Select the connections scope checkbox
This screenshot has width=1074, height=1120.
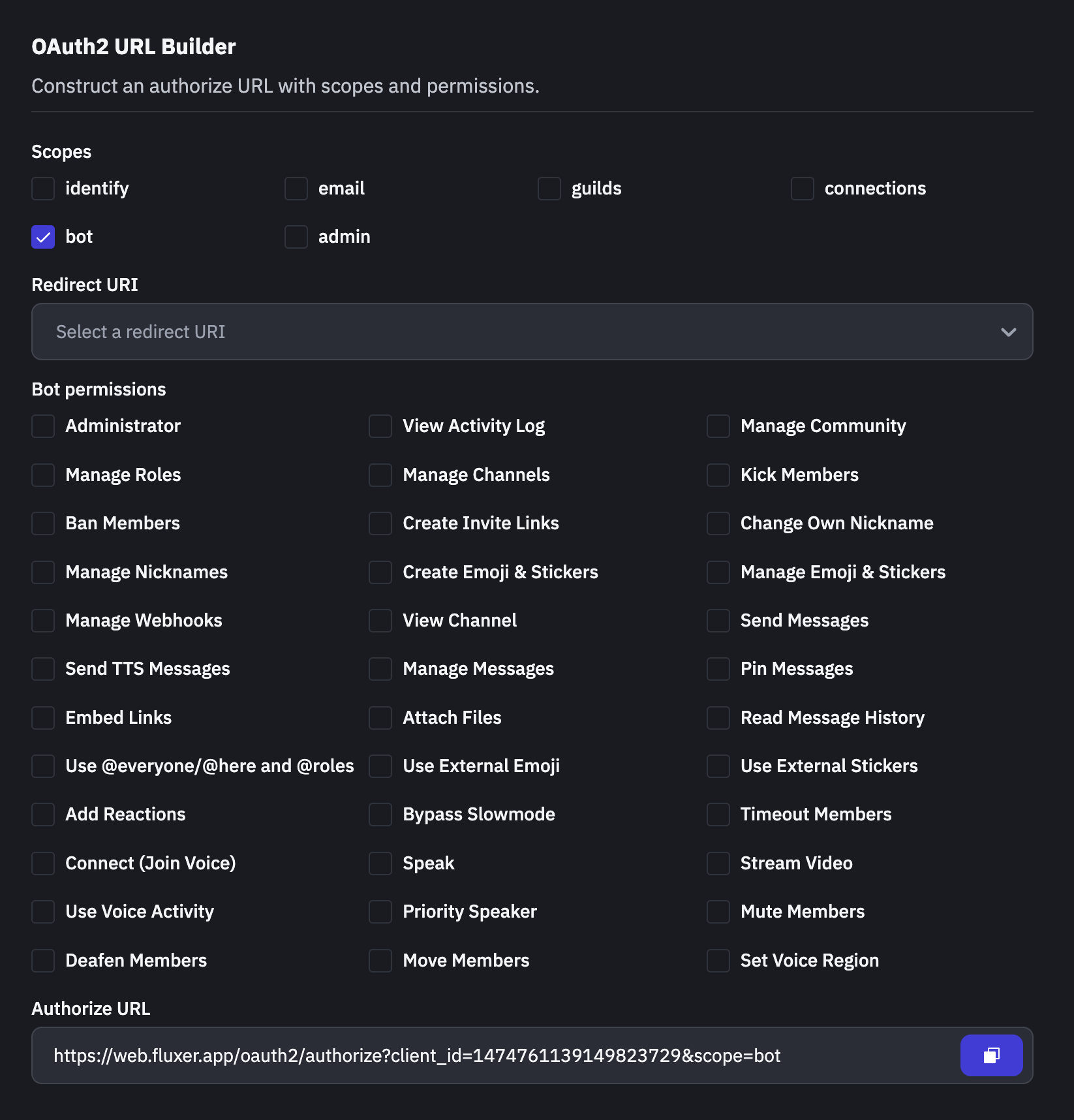pyautogui.click(x=803, y=189)
